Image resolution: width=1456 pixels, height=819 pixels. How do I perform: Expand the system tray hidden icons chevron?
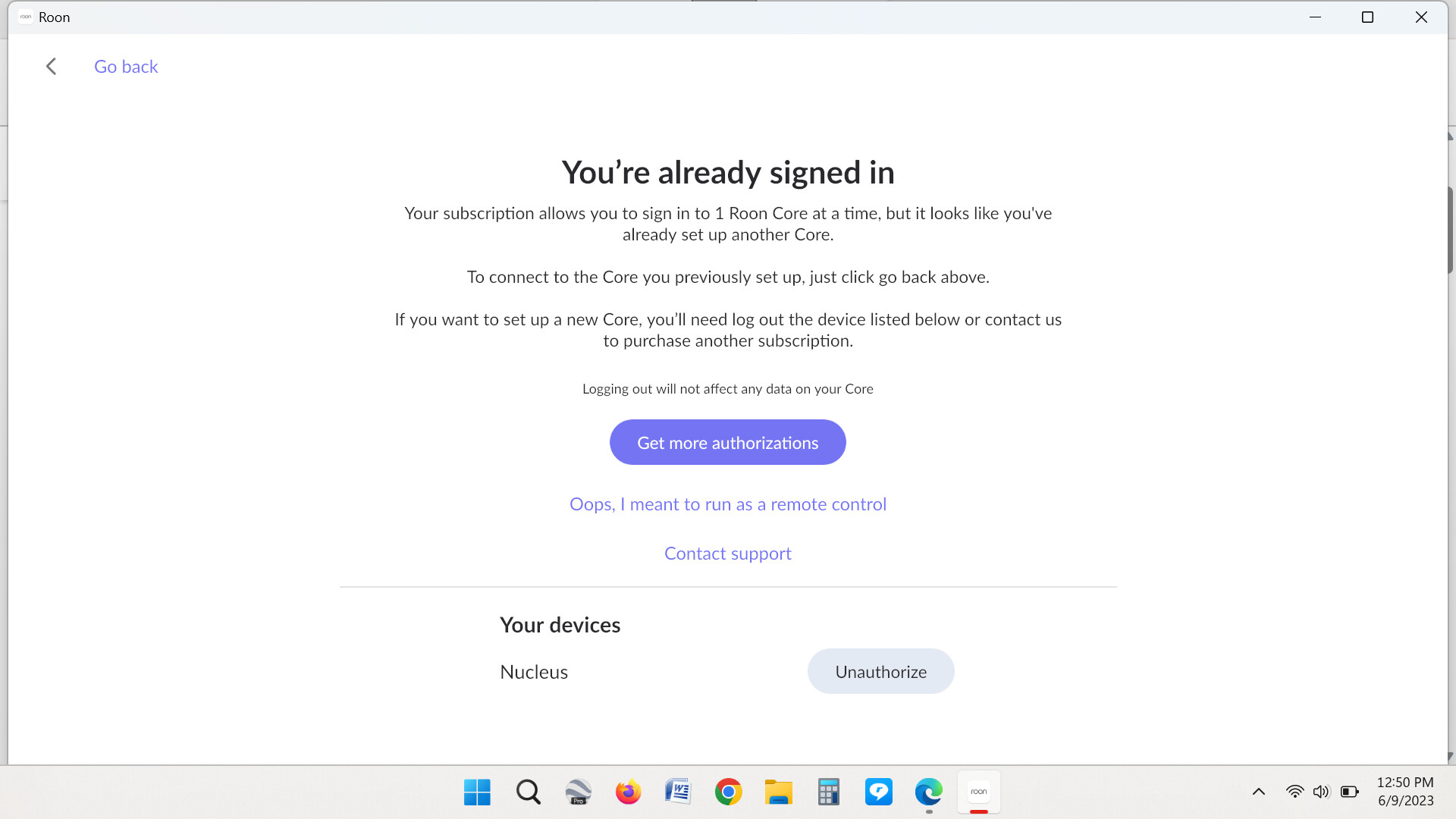1259,792
